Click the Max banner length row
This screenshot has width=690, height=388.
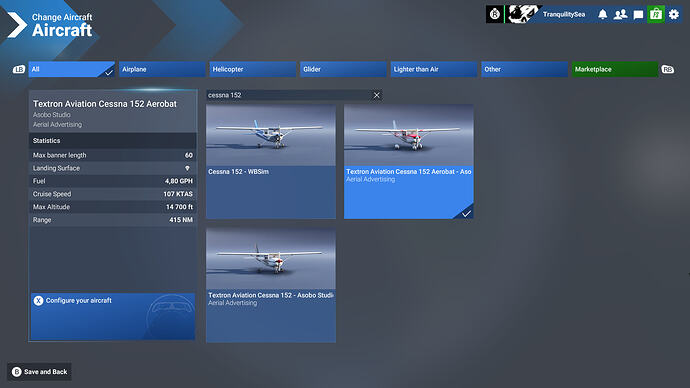coord(113,155)
